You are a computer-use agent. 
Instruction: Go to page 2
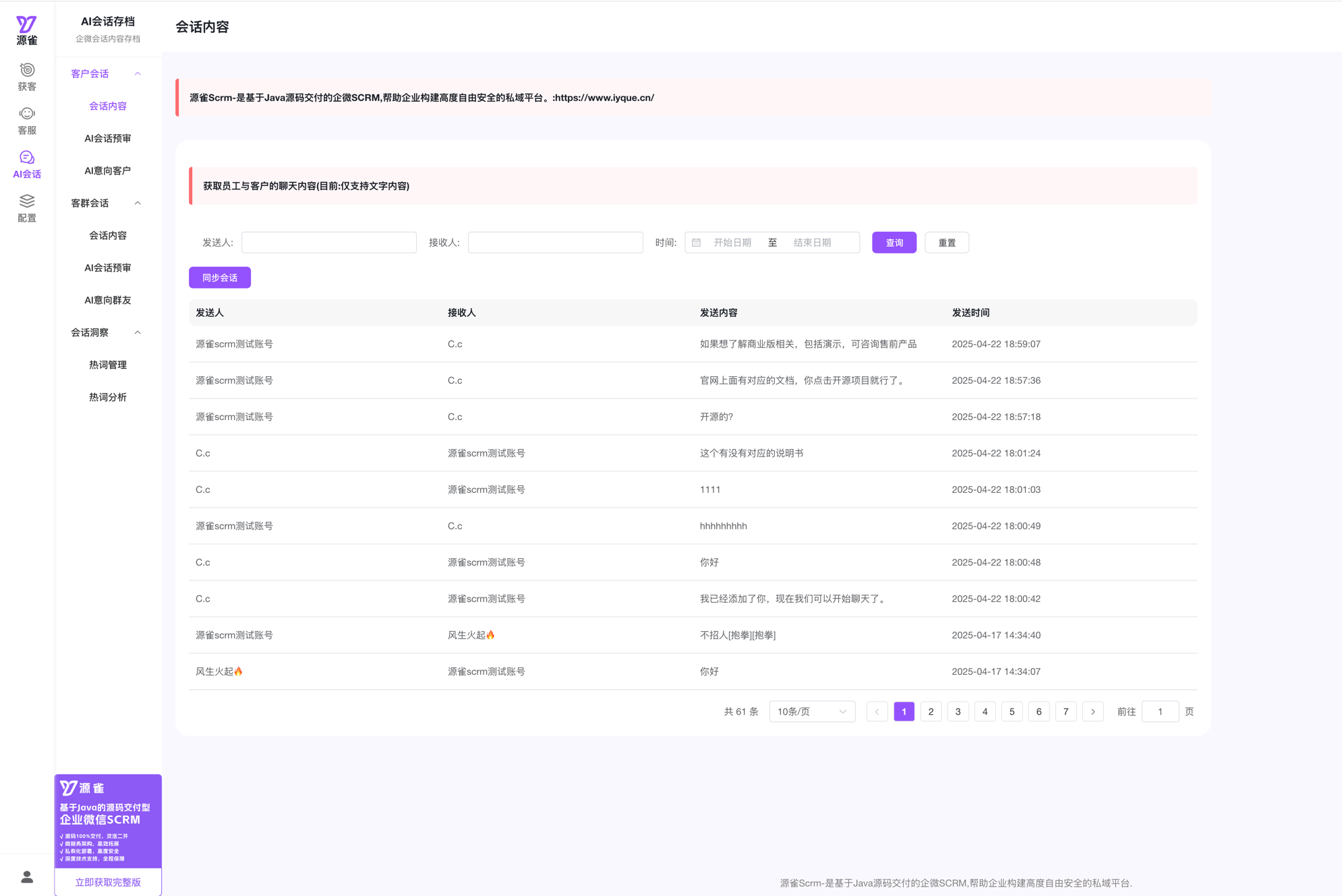click(931, 712)
